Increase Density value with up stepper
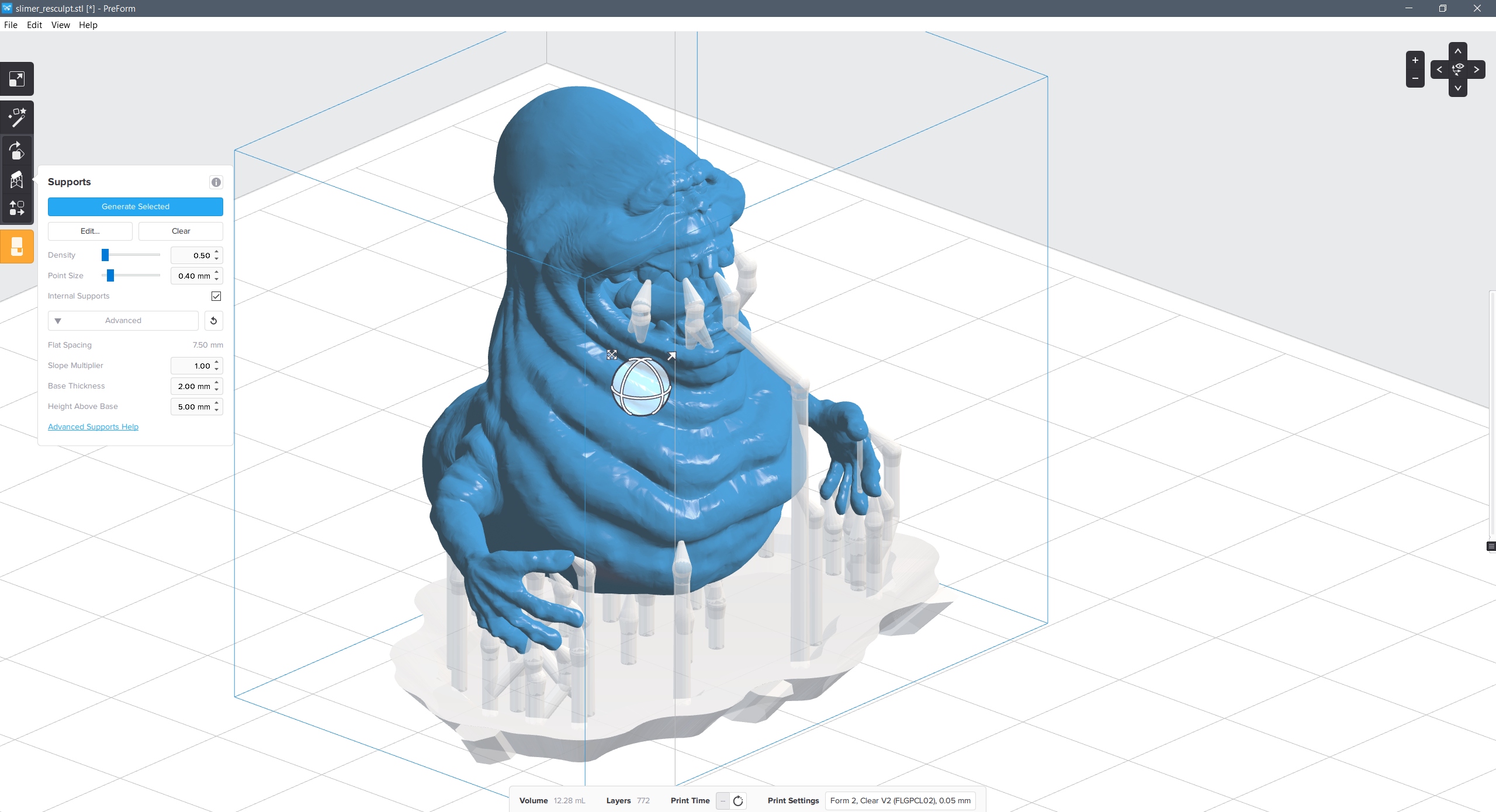1496x812 pixels. click(217, 252)
